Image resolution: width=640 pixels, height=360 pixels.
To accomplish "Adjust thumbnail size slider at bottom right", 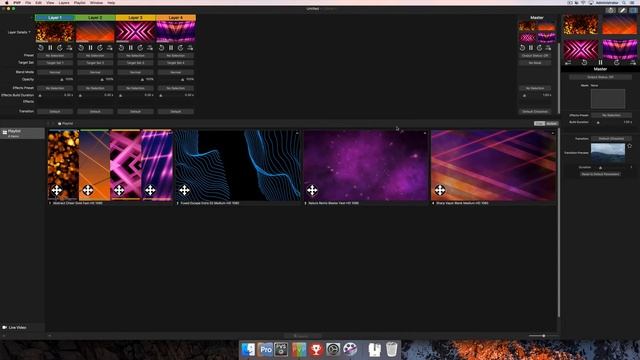I will (x=543, y=336).
